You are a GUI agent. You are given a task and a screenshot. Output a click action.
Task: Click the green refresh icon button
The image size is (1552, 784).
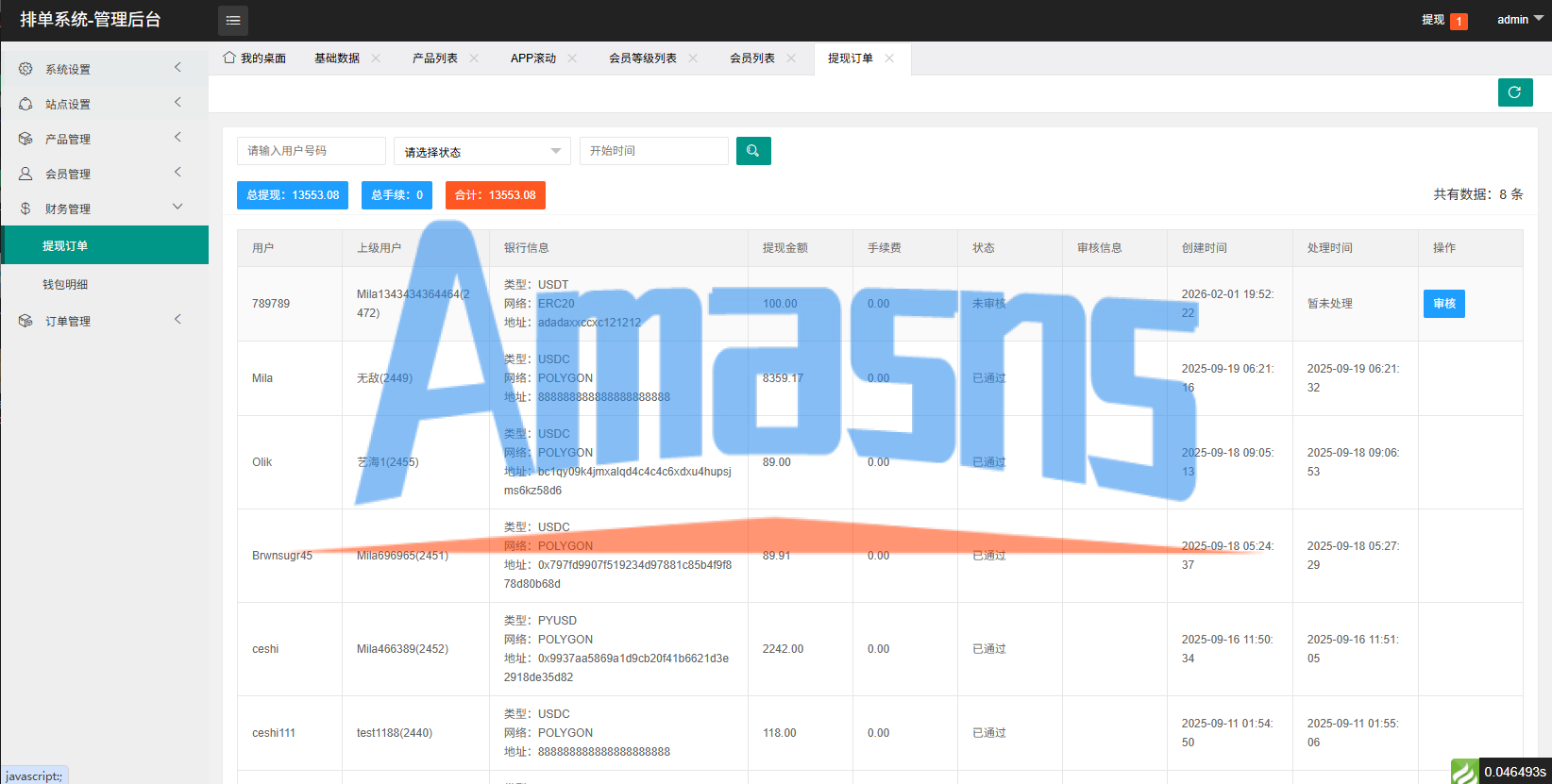click(1515, 92)
